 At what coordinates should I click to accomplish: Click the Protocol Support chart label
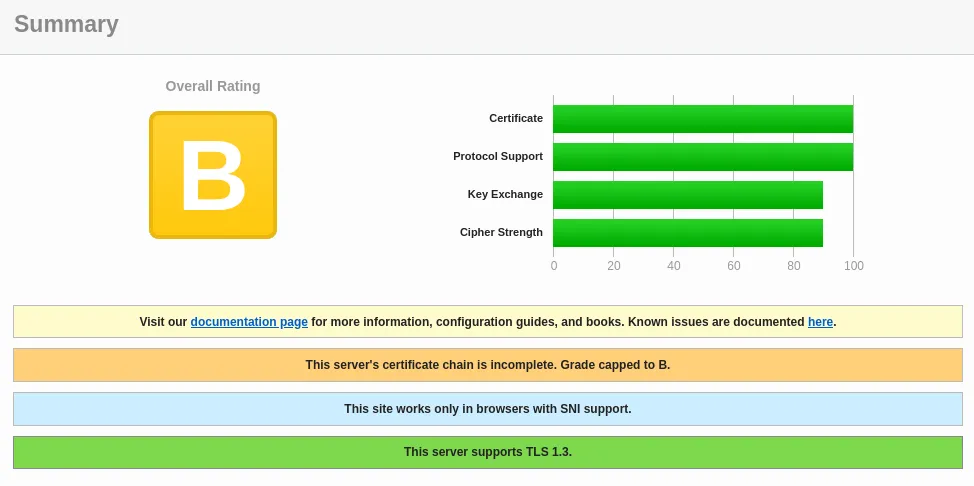coord(497,156)
